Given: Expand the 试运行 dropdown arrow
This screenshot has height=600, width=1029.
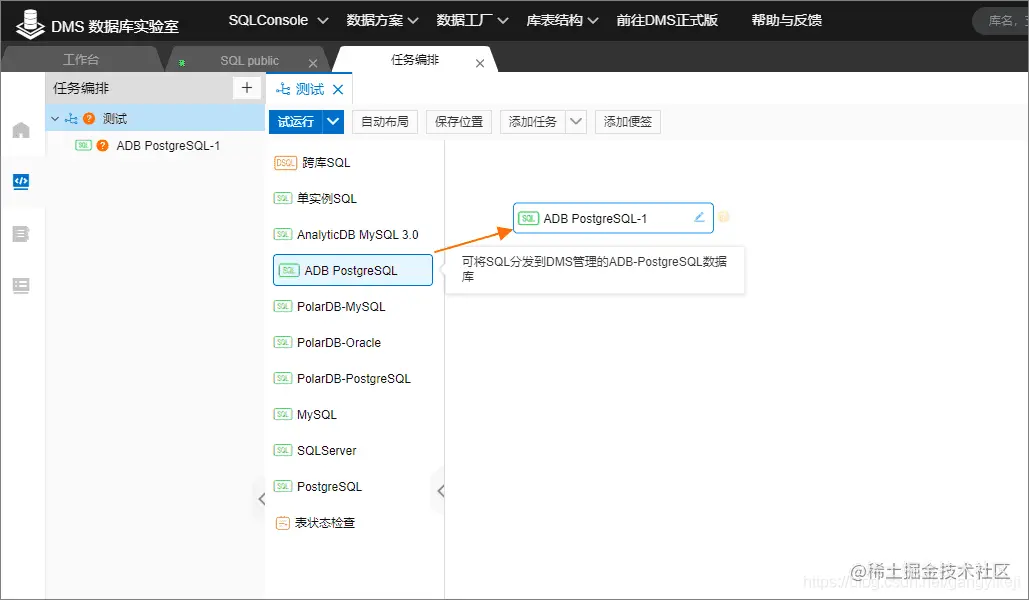Looking at the screenshot, I should click(x=333, y=121).
